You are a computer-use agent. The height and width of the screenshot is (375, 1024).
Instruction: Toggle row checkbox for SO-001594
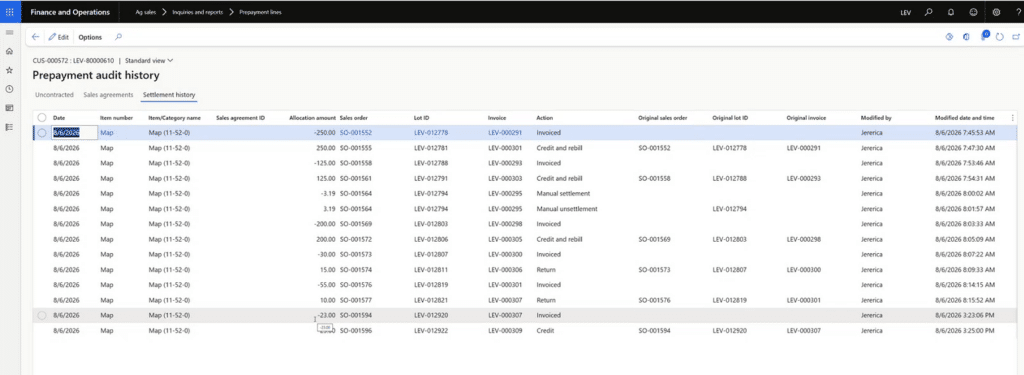[x=42, y=315]
